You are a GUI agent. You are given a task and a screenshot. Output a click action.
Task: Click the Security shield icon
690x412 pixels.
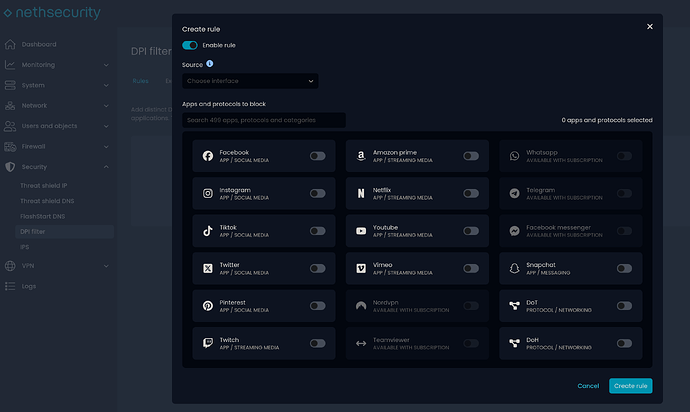(10, 167)
